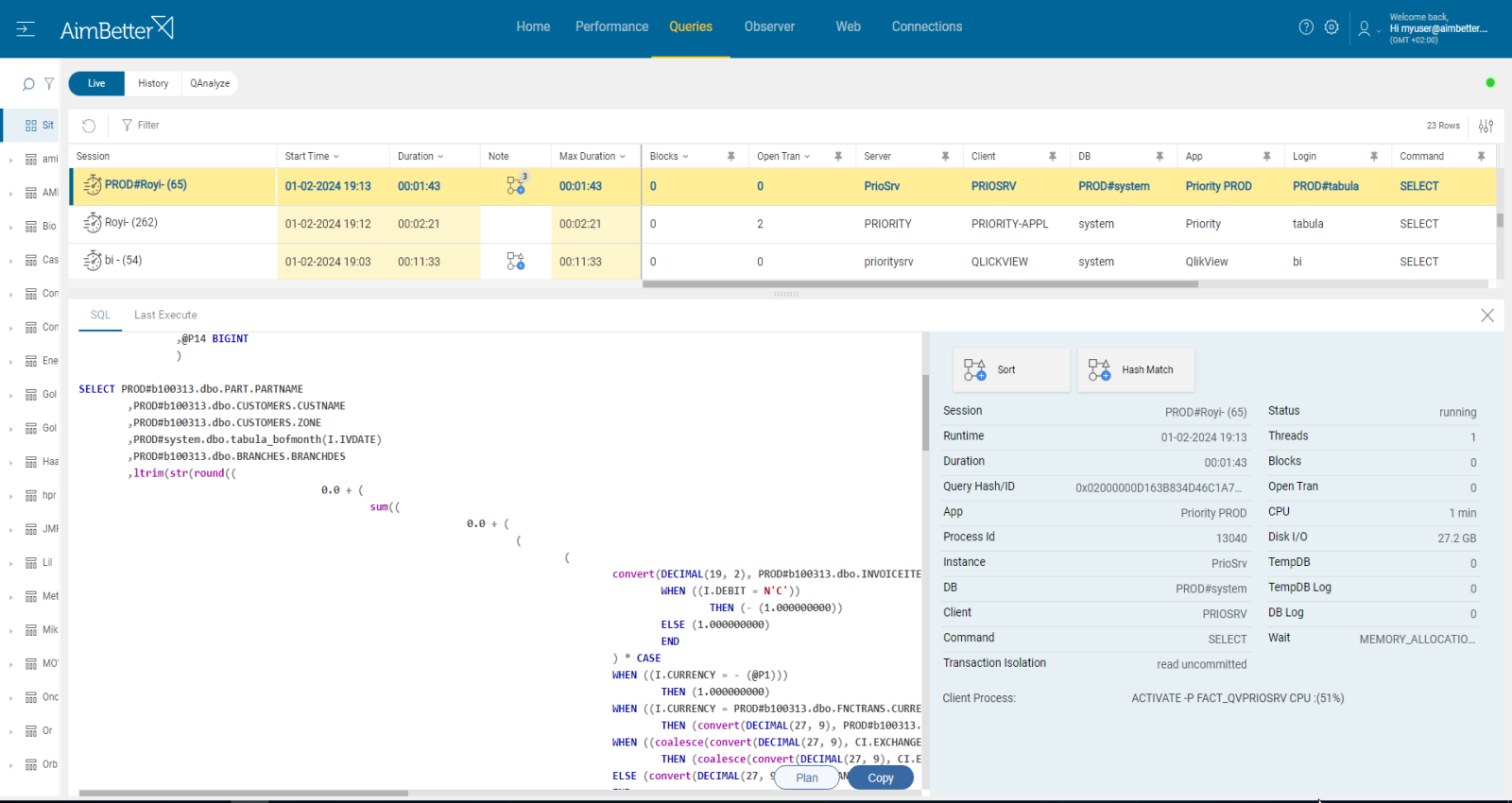Pin the Blocks column
This screenshot has width=1512, height=803.
pyautogui.click(x=730, y=157)
